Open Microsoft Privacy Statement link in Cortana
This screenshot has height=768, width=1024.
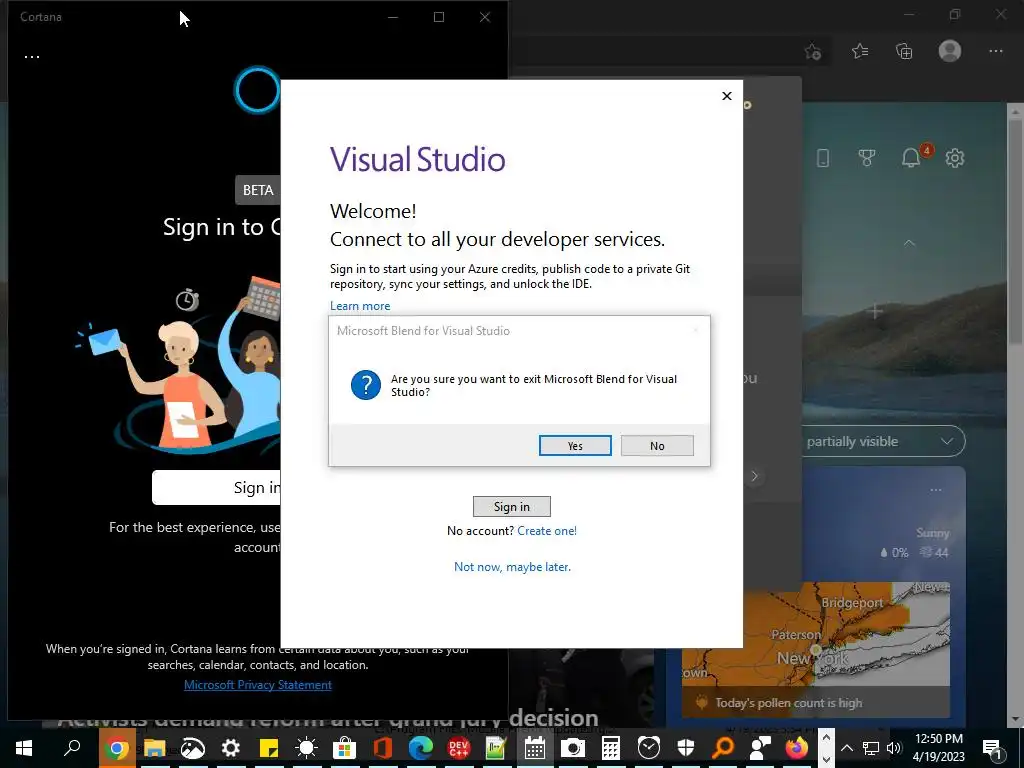(257, 684)
